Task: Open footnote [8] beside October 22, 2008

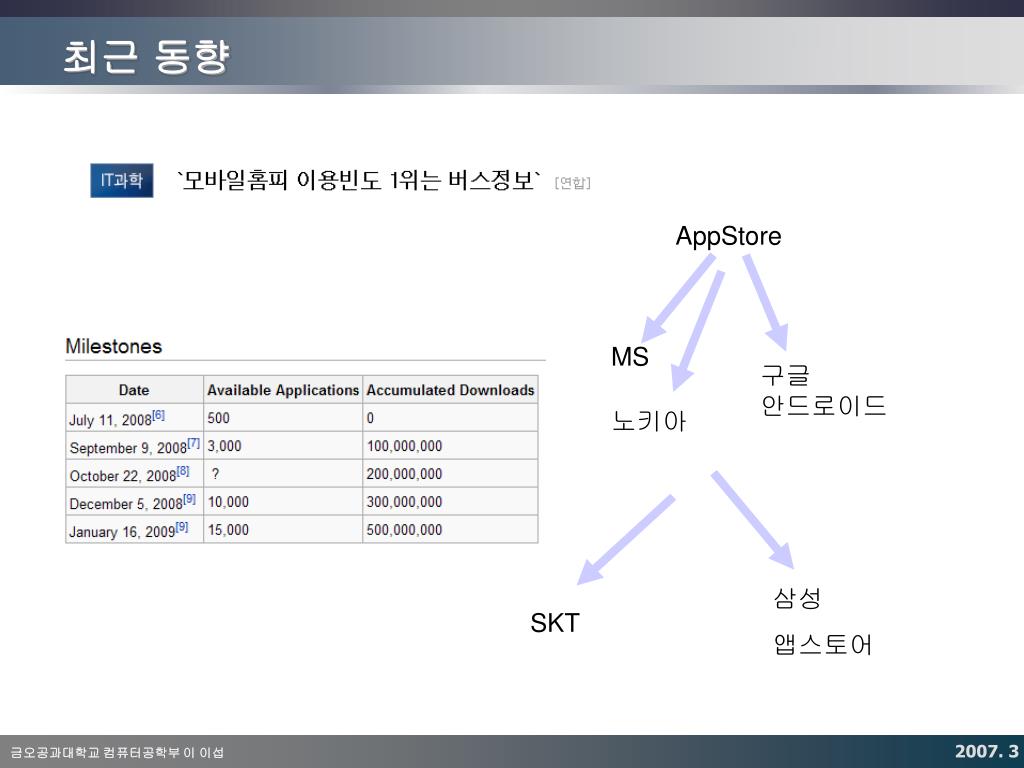Action: click(184, 472)
